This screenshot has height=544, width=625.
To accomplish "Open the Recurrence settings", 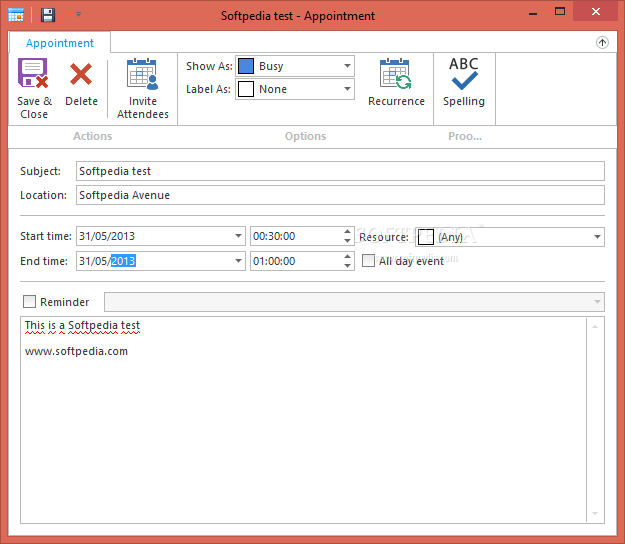I will click(x=396, y=83).
